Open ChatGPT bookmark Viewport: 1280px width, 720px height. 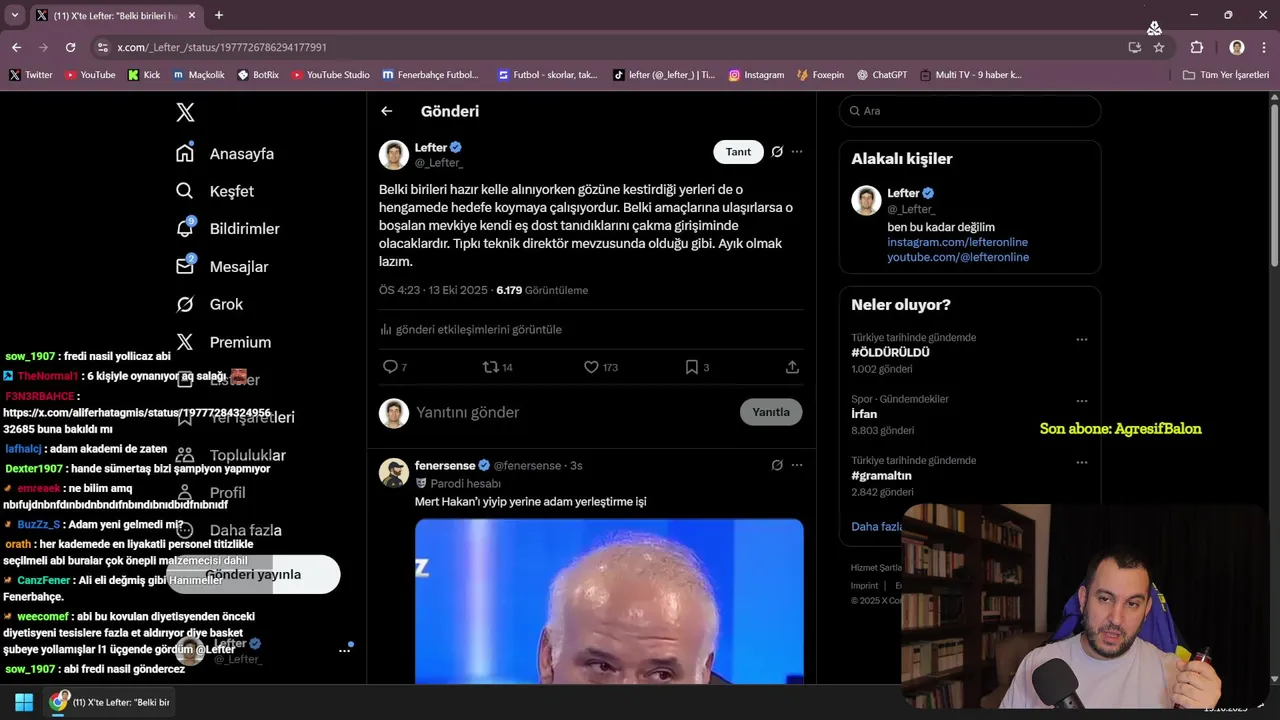[x=882, y=75]
